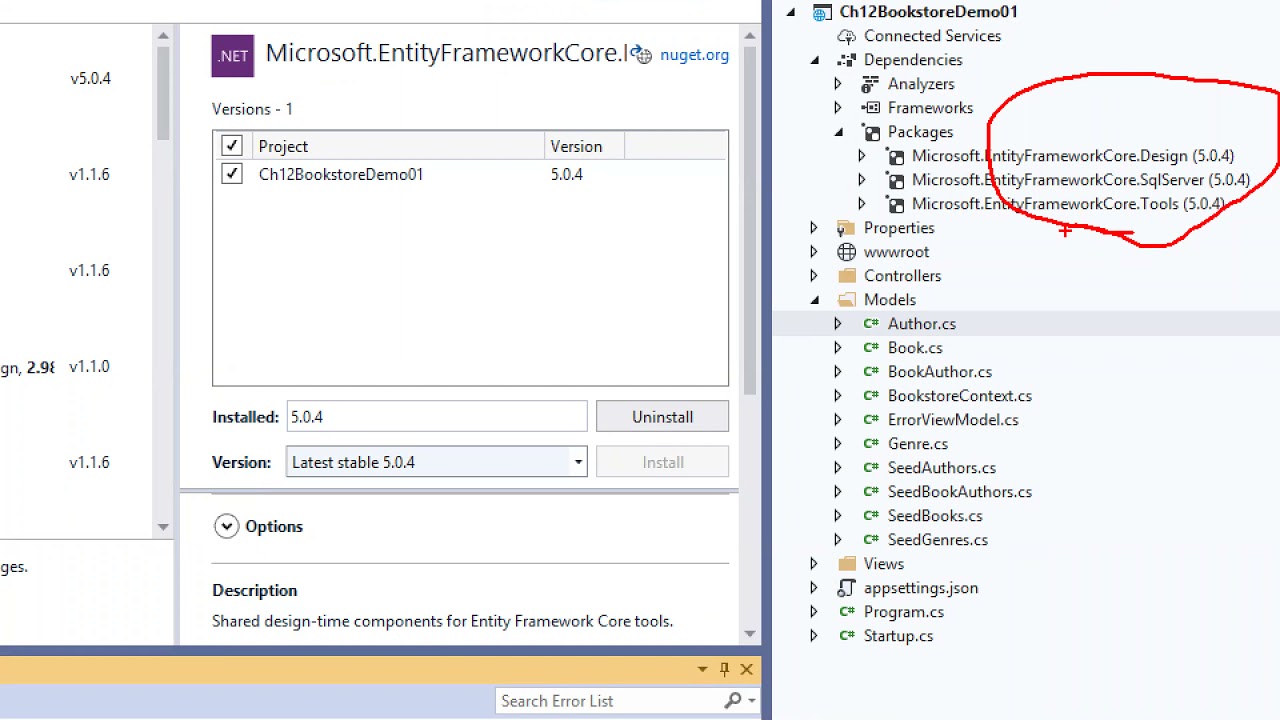The width and height of the screenshot is (1280, 720).
Task: Click the Author.cs C# file icon
Action: tap(870, 324)
